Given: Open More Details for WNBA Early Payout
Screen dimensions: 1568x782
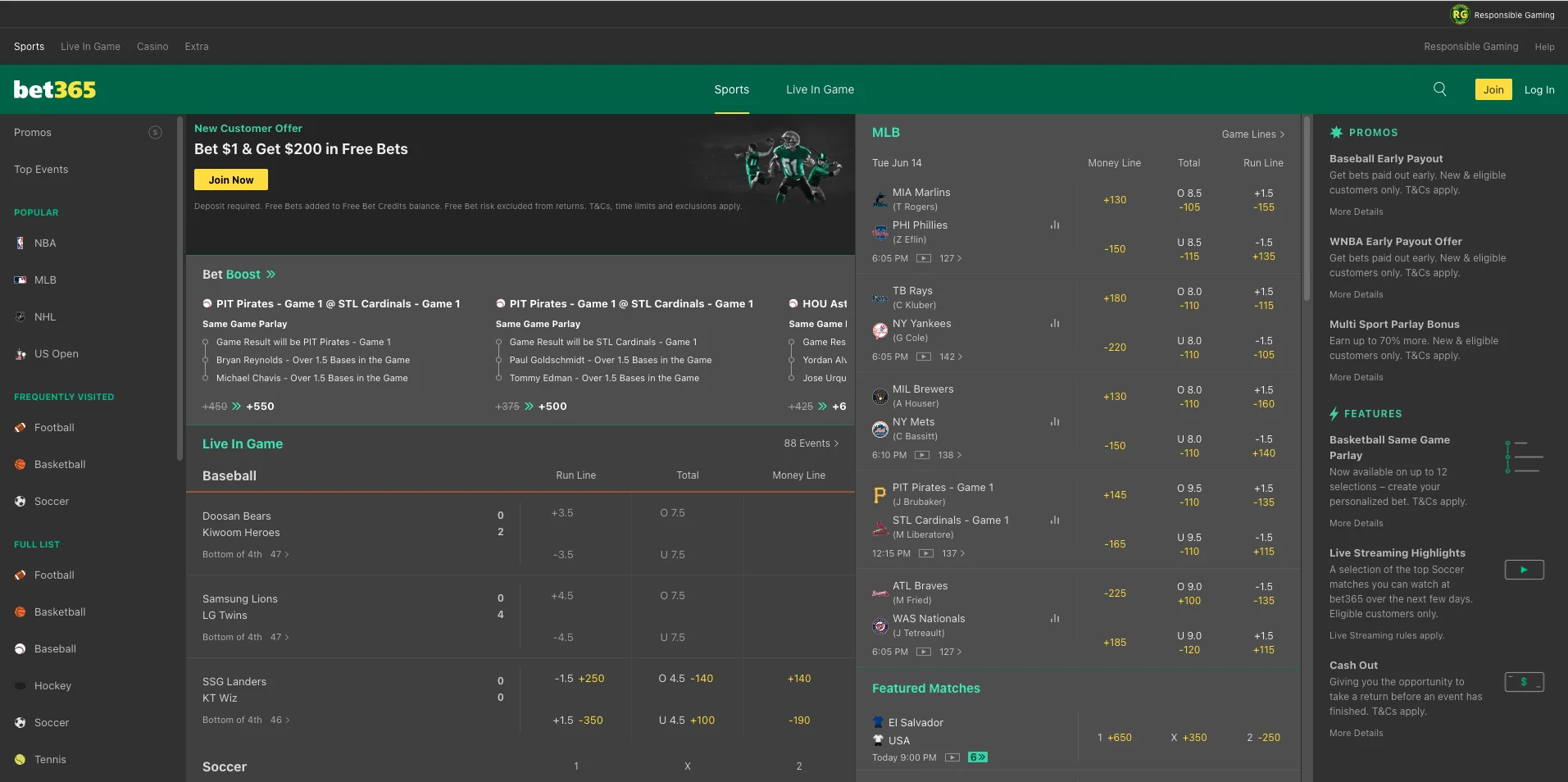Looking at the screenshot, I should pyautogui.click(x=1356, y=294).
